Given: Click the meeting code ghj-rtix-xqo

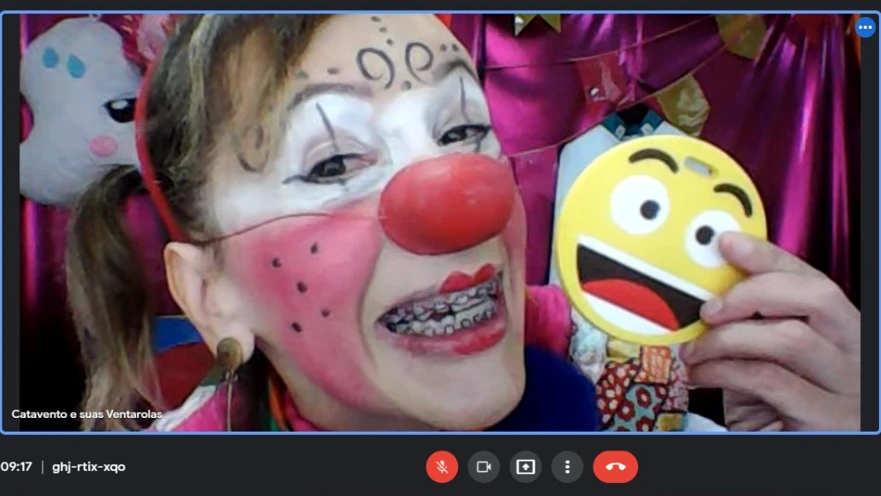Looking at the screenshot, I should point(89,467).
